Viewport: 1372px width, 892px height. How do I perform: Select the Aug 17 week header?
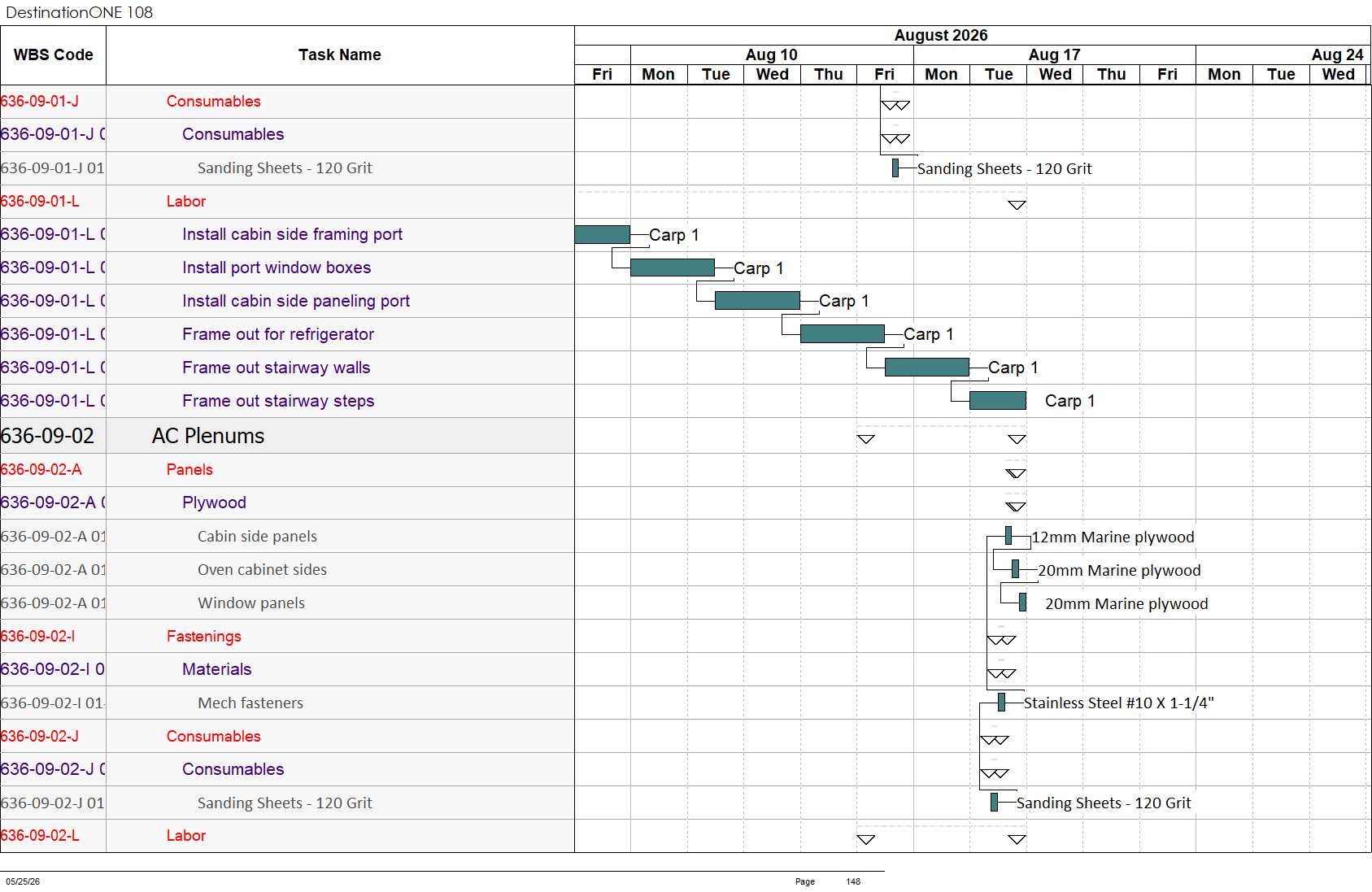pos(1054,54)
